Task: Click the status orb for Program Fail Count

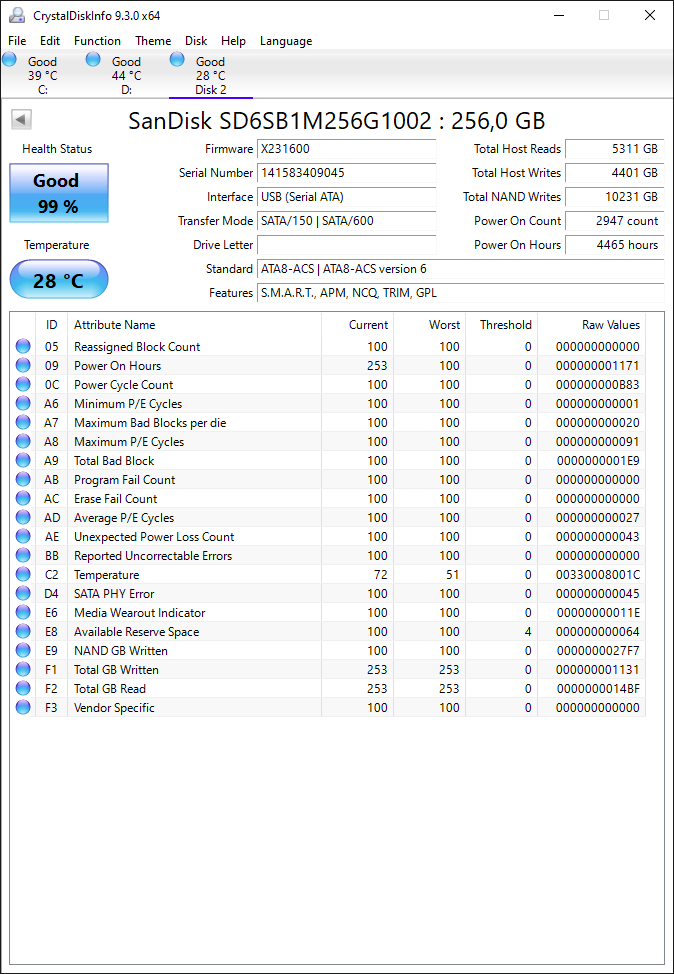Action: 23,480
